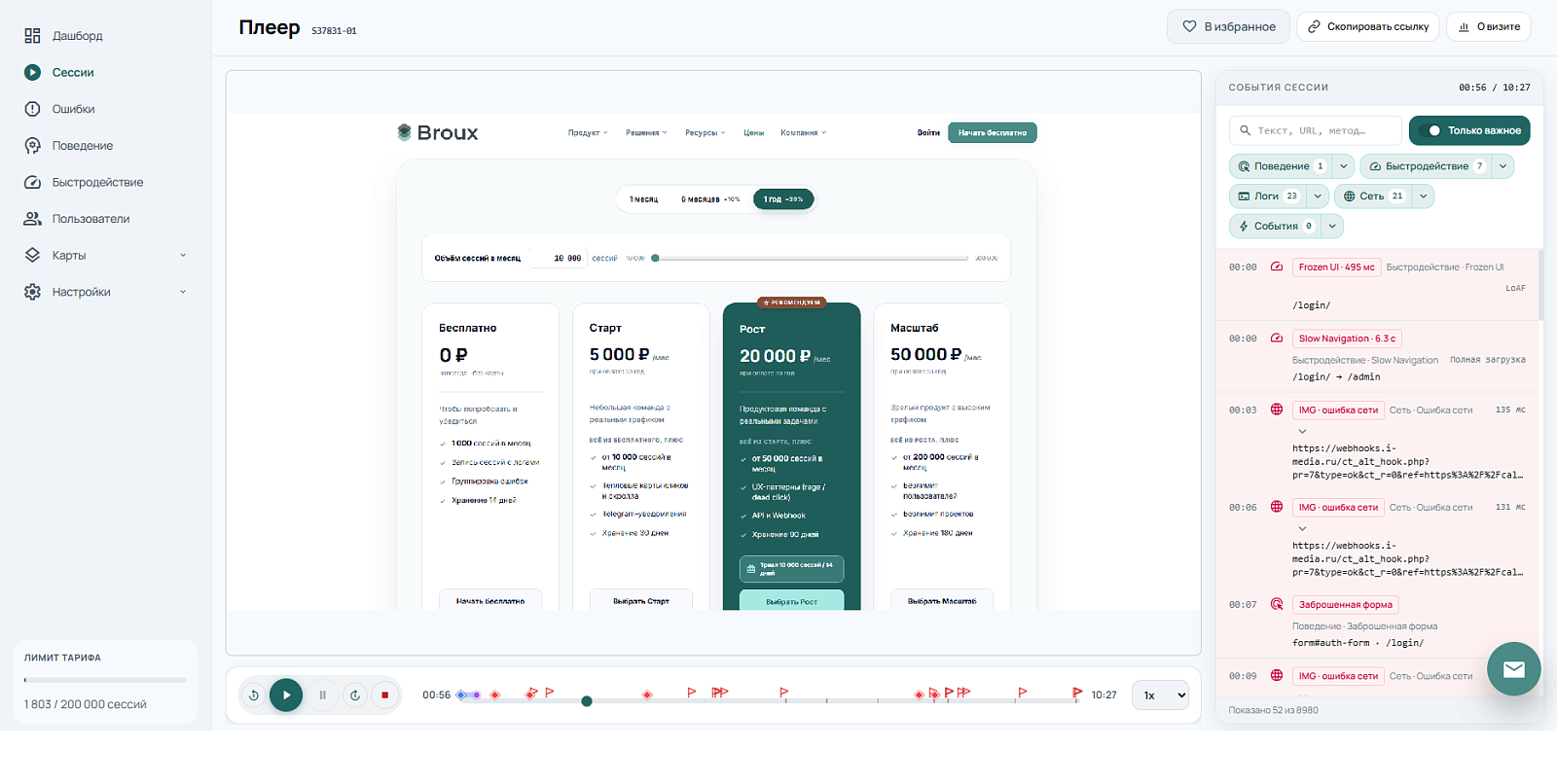Expand the Карты sidebar submenu chevron
The image size is (1557, 784).
[183, 256]
